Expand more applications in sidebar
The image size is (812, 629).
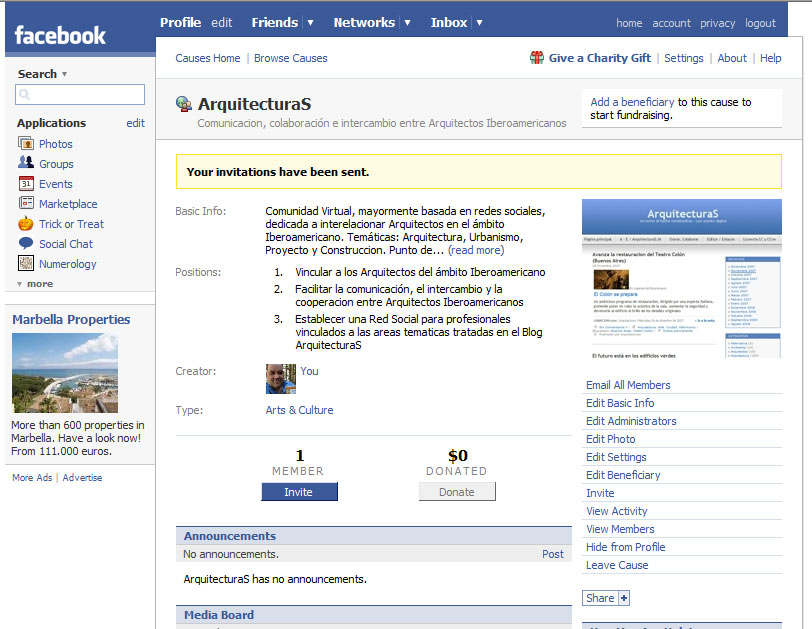click(35, 284)
